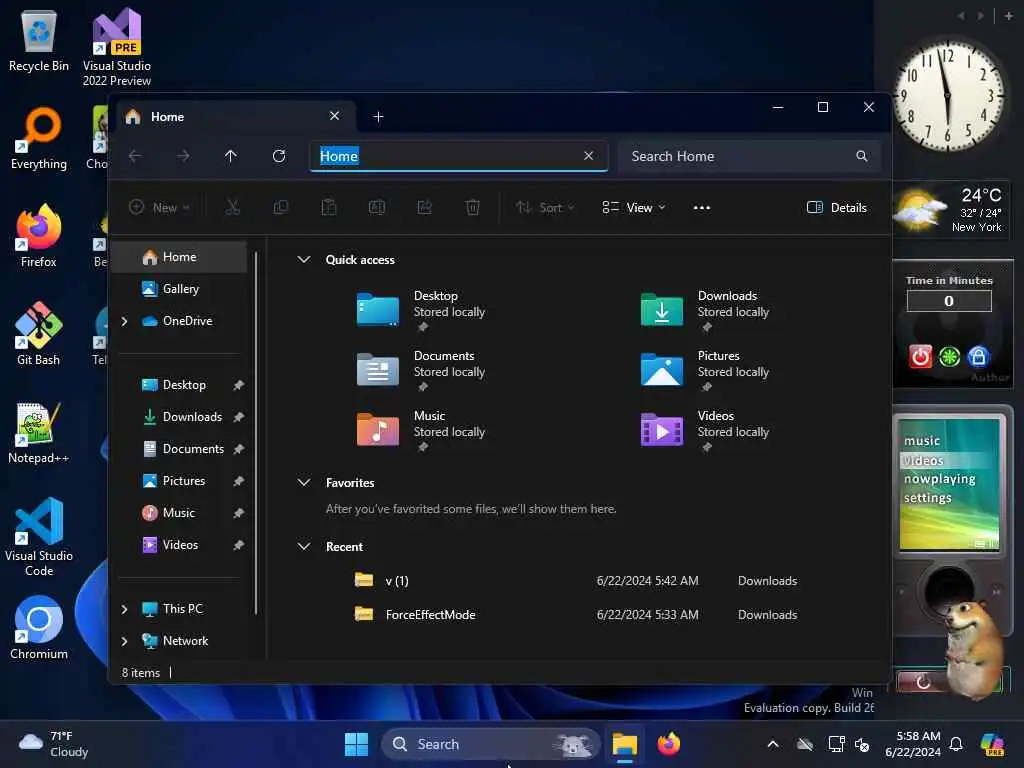Image resolution: width=1024 pixels, height=768 pixels.
Task: Collapse the Recent section
Action: (x=304, y=547)
